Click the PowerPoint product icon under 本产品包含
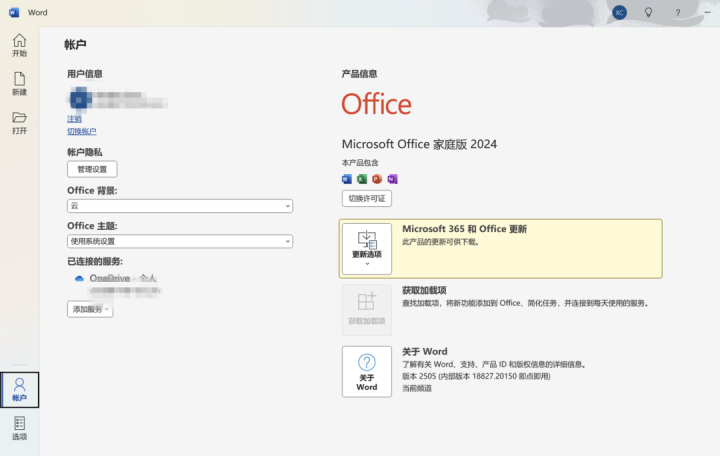720x456 pixels. (x=377, y=179)
